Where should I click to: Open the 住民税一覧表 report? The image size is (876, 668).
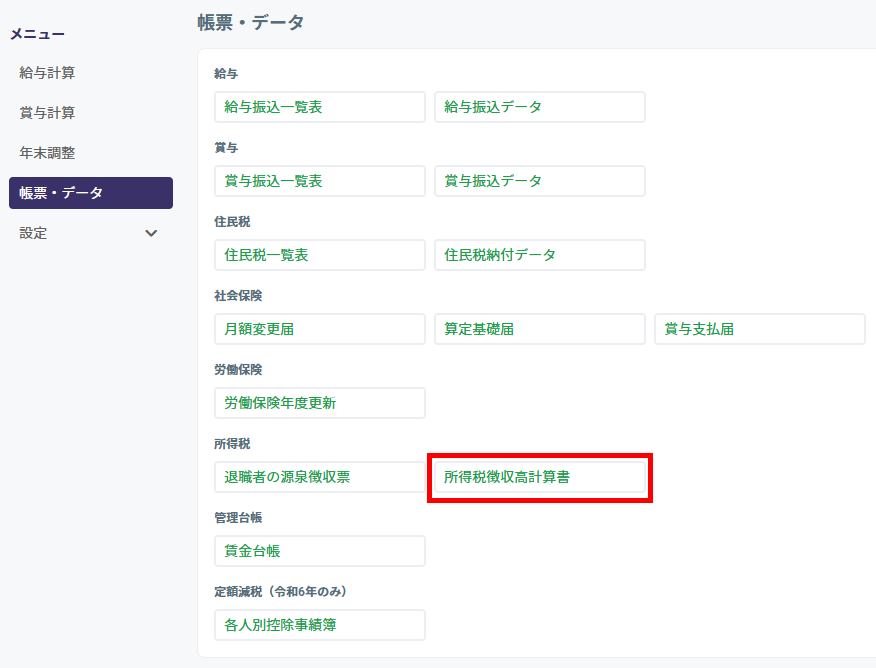click(319, 255)
